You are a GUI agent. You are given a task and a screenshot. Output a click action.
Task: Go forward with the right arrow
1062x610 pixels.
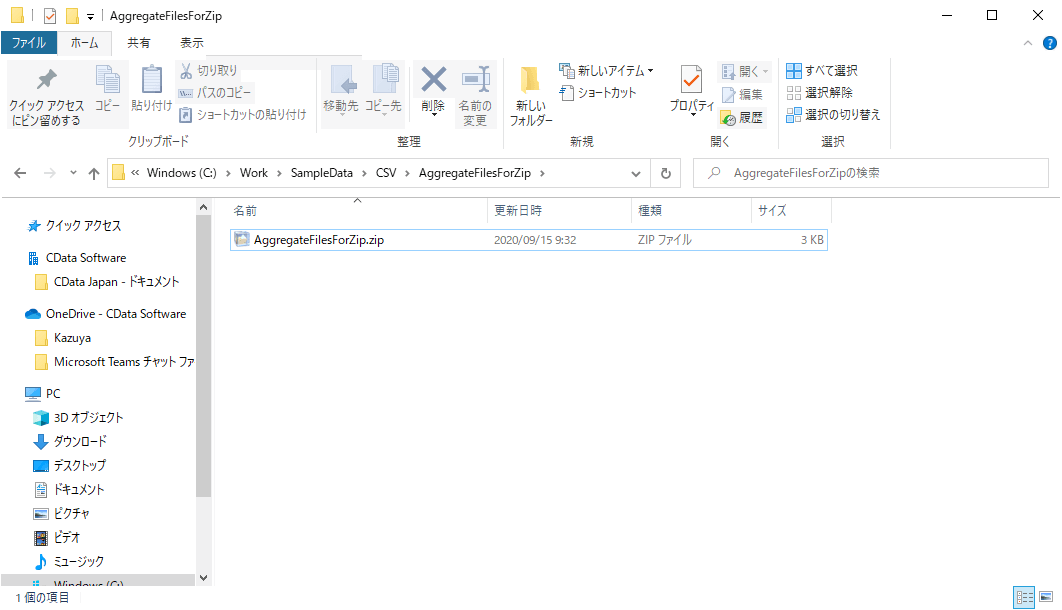click(x=49, y=173)
